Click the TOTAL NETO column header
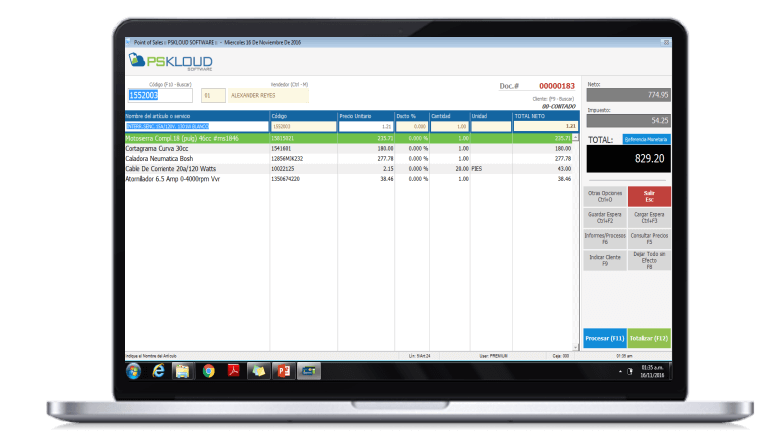Viewport: 767px width, 442px height. (546, 116)
